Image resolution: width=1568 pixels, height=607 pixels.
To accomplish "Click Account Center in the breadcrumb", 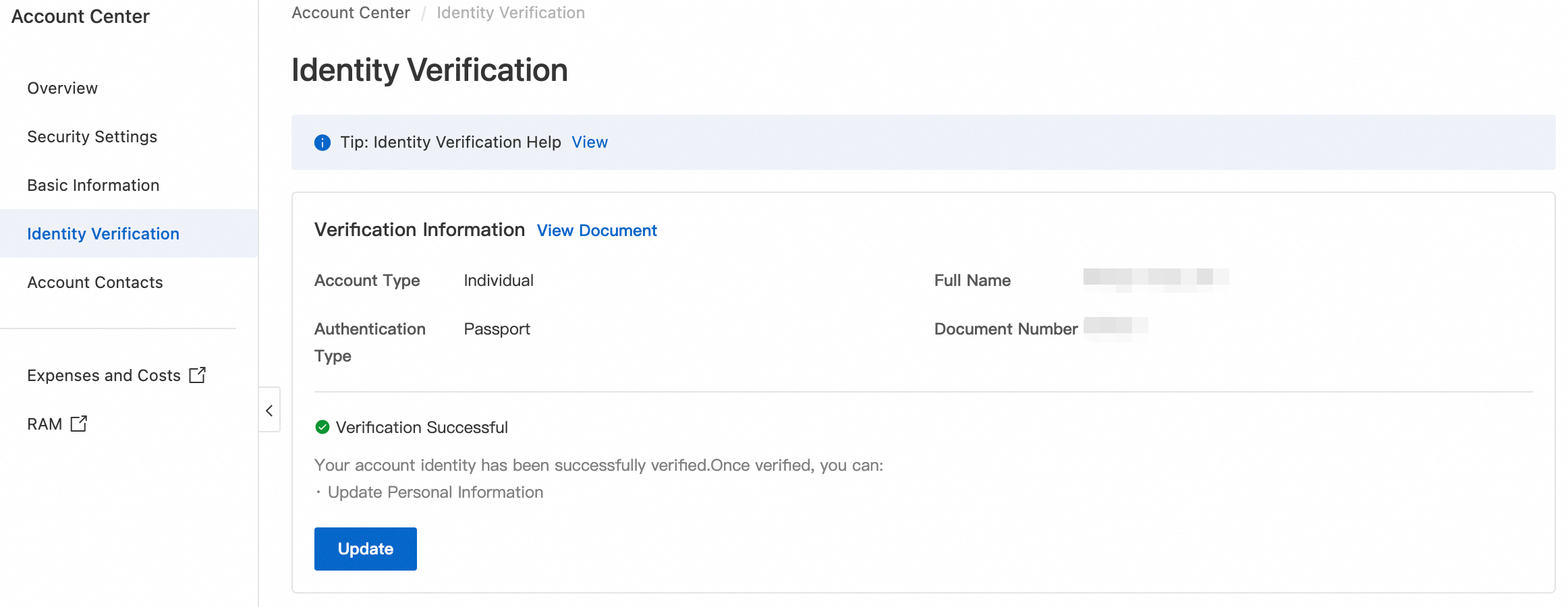I will [x=351, y=13].
